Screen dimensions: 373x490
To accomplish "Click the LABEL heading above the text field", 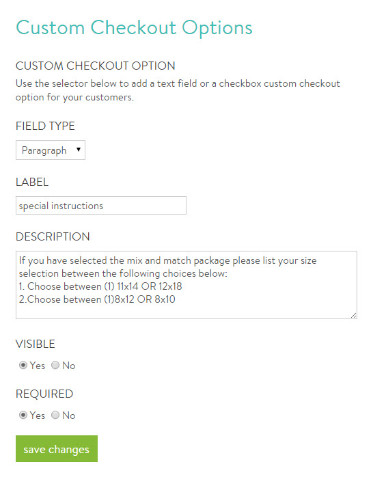I will point(32,182).
